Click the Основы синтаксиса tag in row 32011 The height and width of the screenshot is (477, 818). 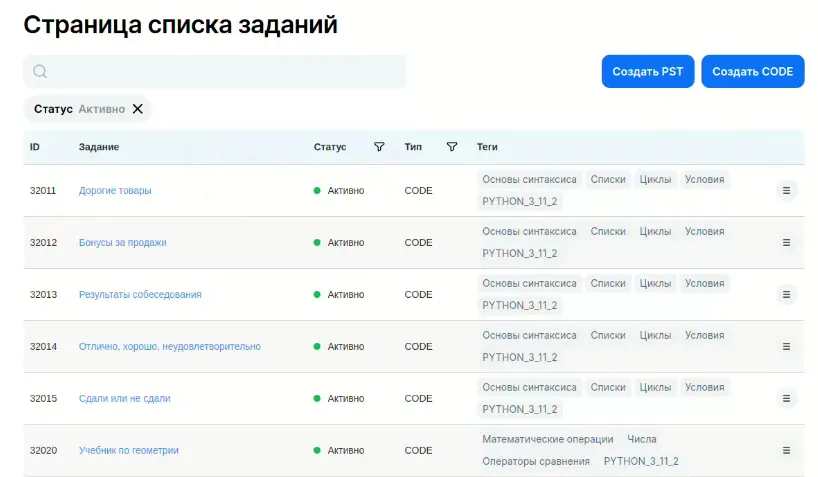(x=529, y=180)
